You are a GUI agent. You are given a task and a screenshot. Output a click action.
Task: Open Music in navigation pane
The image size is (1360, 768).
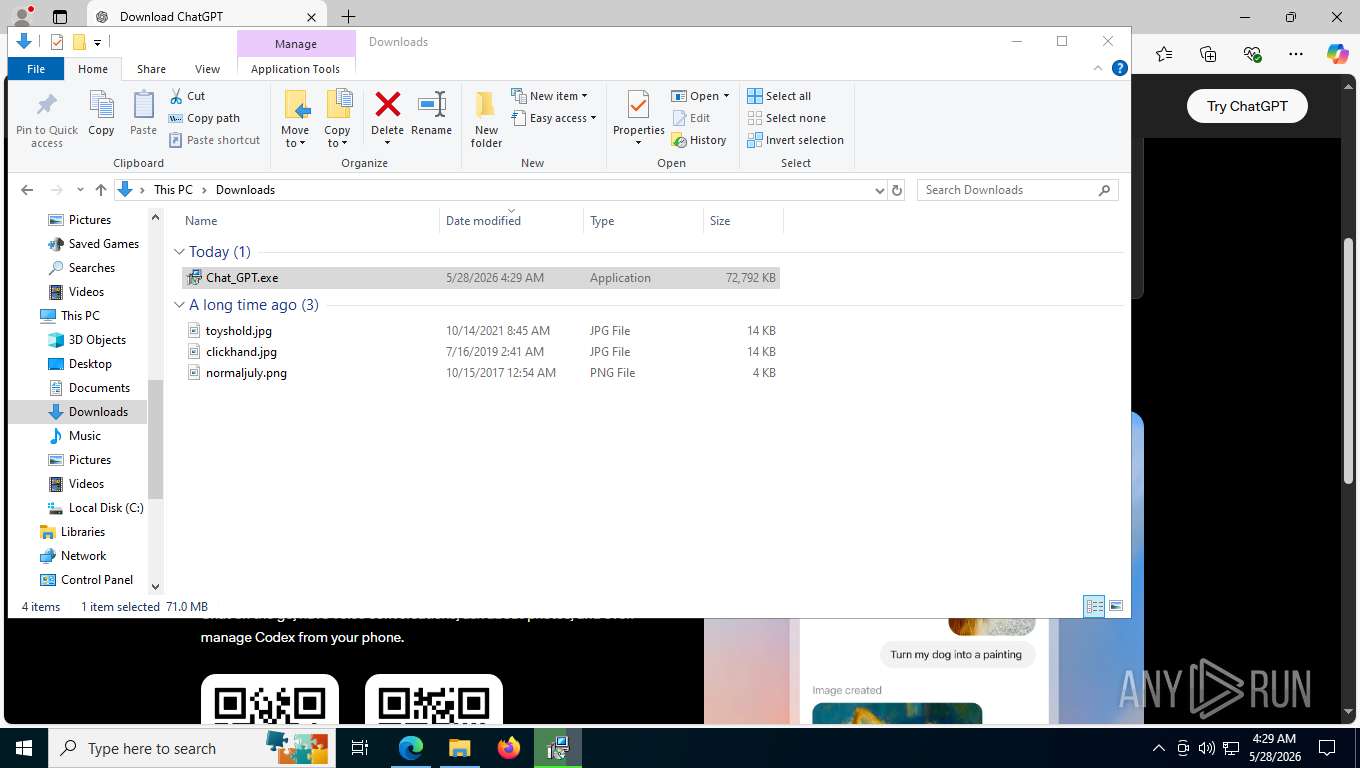75,436
